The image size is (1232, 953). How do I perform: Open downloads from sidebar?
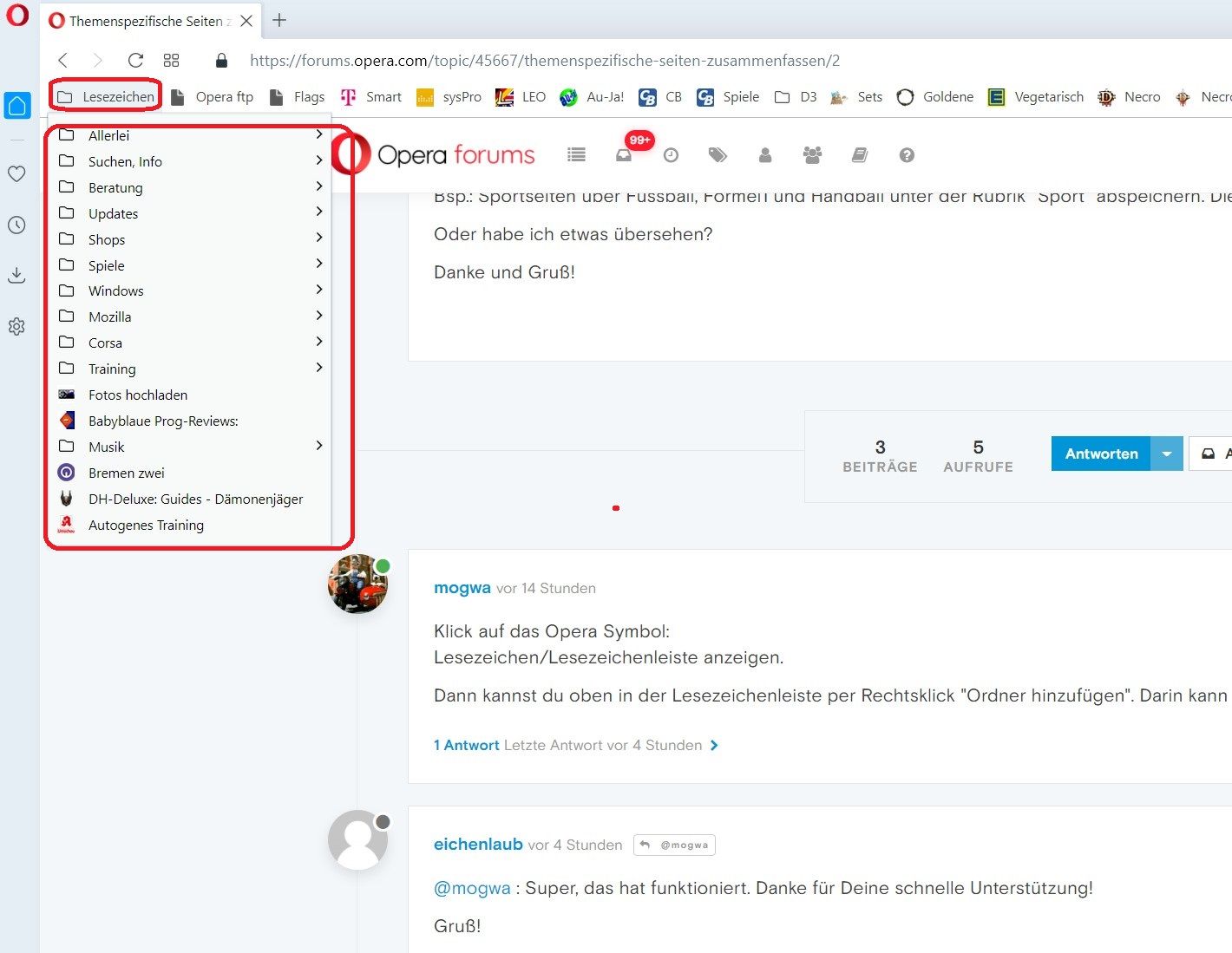pos(16,276)
